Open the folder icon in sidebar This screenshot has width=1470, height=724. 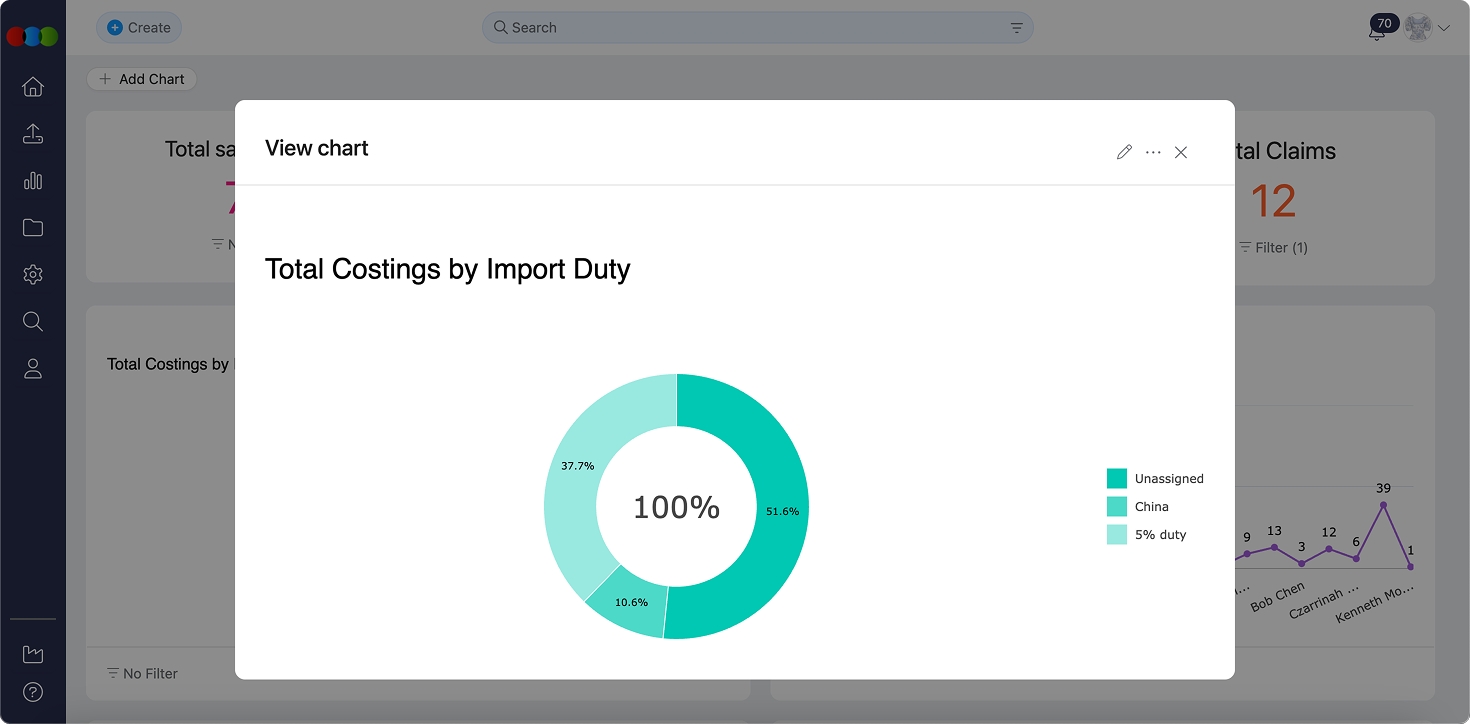(x=33, y=228)
